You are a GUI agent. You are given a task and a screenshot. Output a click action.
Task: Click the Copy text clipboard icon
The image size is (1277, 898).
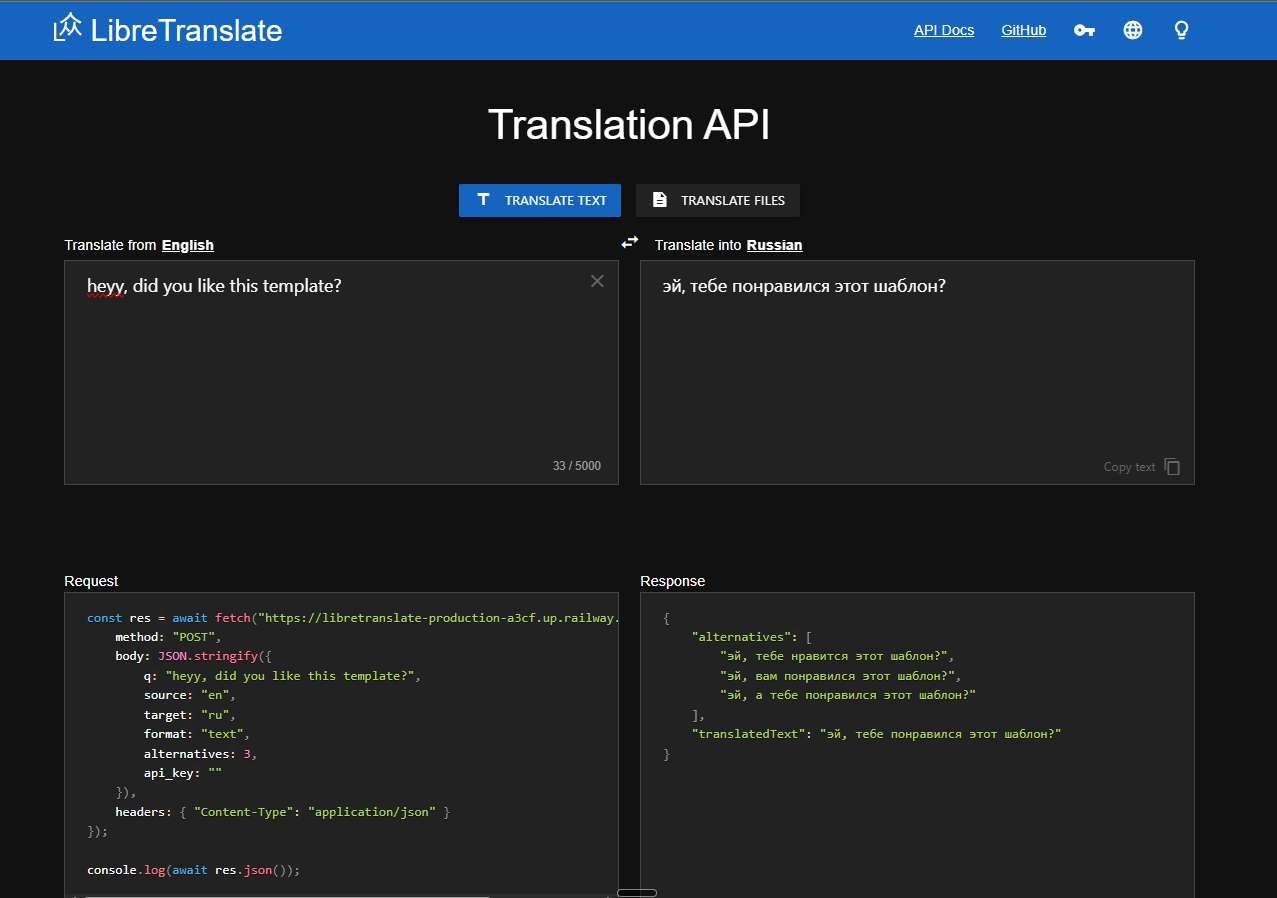click(x=1172, y=466)
